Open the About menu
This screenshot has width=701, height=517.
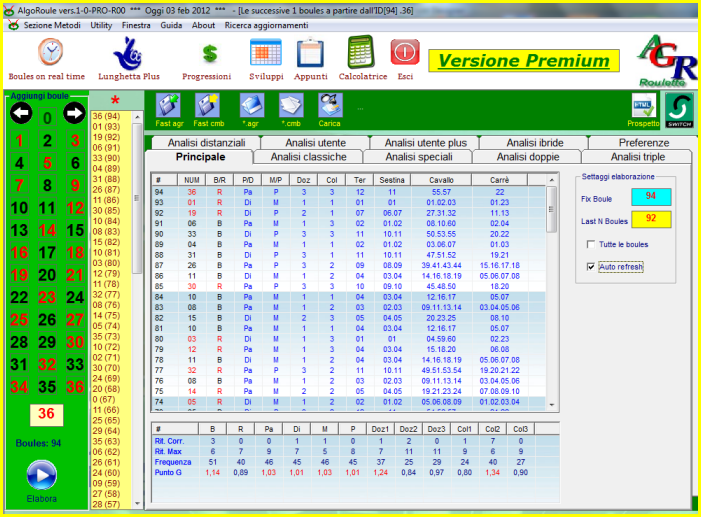[x=203, y=25]
